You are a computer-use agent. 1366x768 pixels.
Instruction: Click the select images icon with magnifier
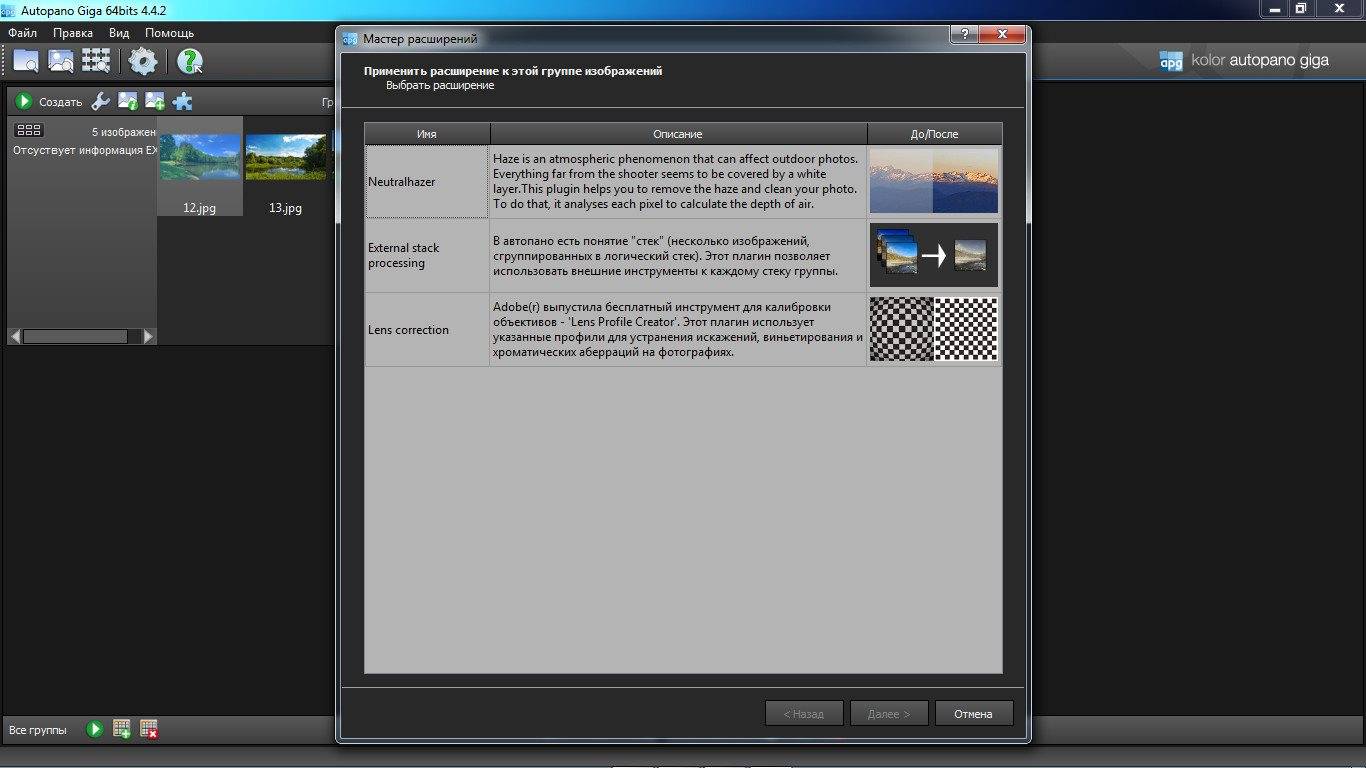click(61, 62)
